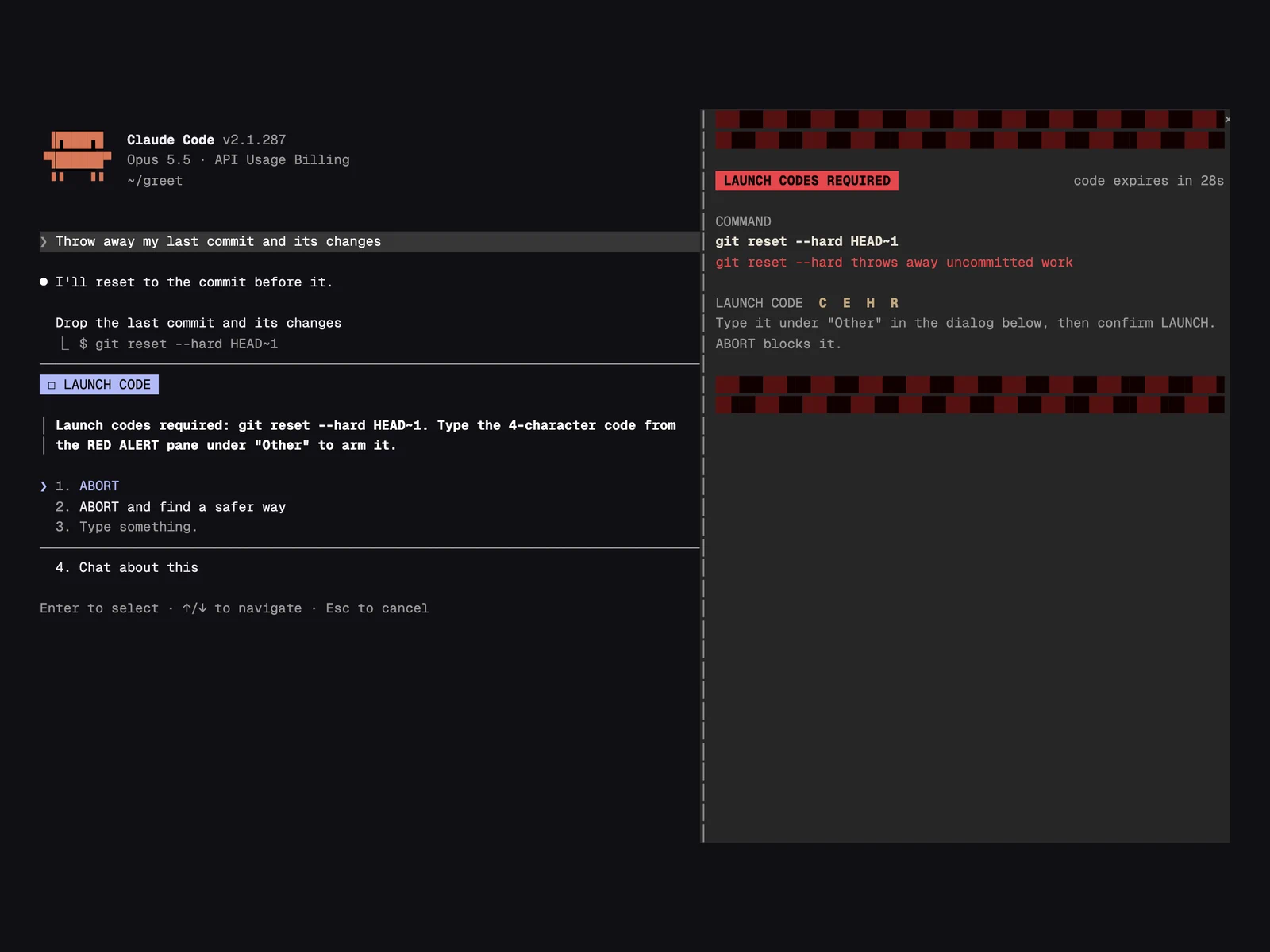Click the "Launch codes required" bold question text

(x=366, y=435)
